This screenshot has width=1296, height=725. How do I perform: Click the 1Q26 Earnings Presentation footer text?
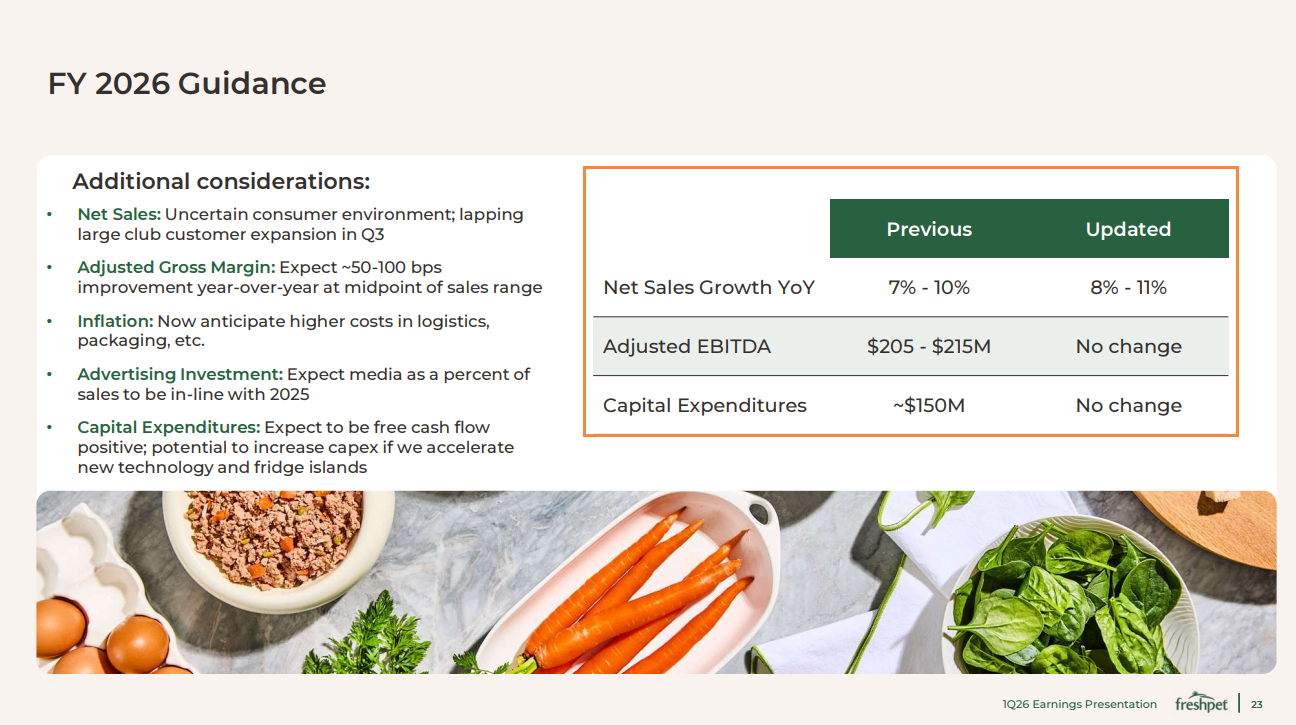tap(1080, 704)
